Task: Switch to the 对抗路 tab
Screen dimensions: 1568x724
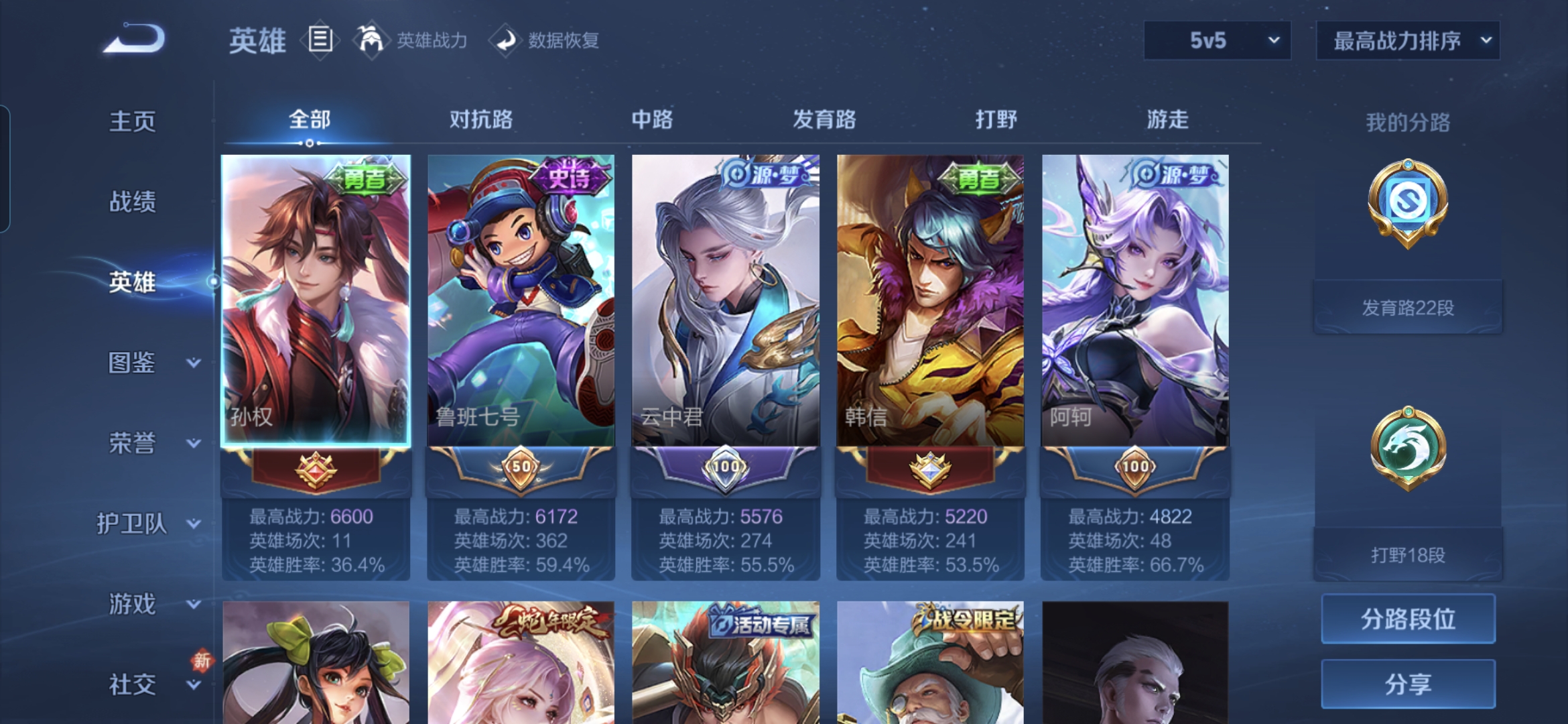Action: (x=480, y=119)
